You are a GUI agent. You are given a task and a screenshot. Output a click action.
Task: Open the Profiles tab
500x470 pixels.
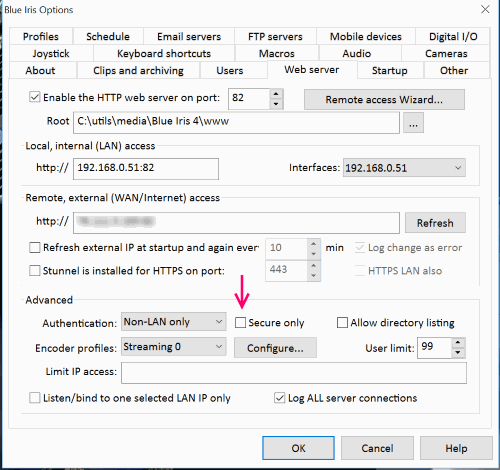click(x=41, y=36)
